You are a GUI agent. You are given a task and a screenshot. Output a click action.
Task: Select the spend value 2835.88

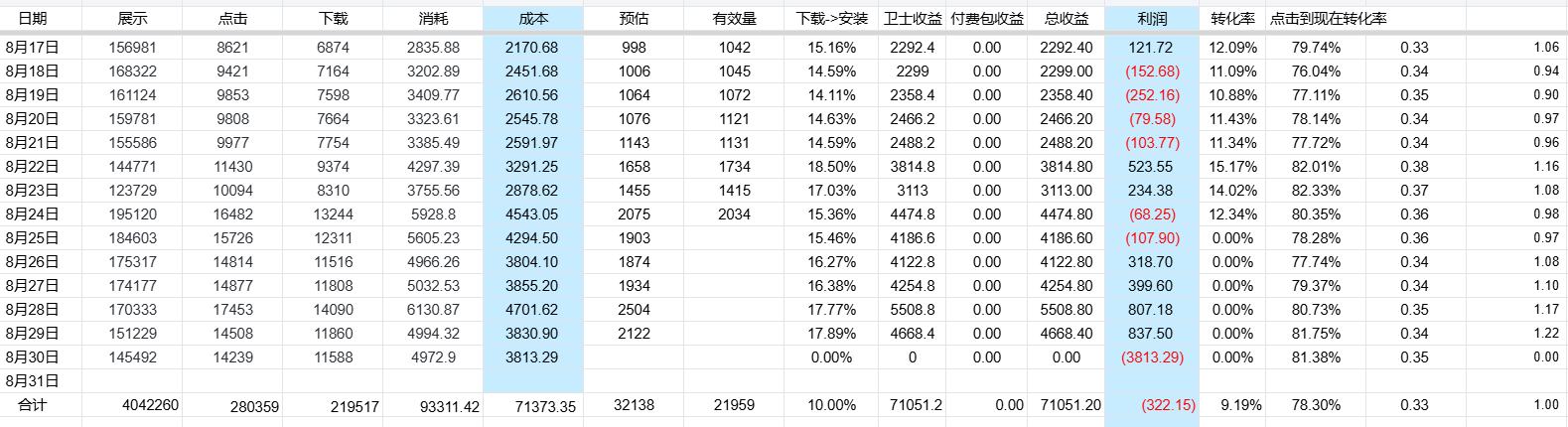pos(433,47)
